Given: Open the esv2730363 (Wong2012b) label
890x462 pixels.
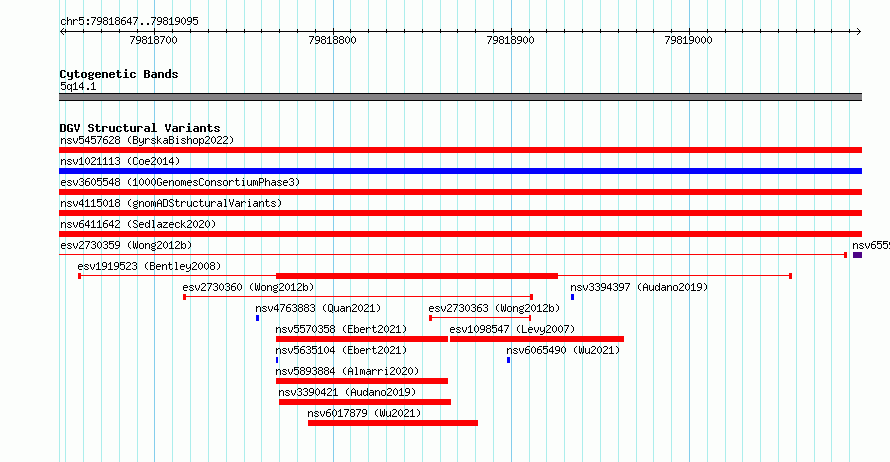Looking at the screenshot, I should click(494, 308).
